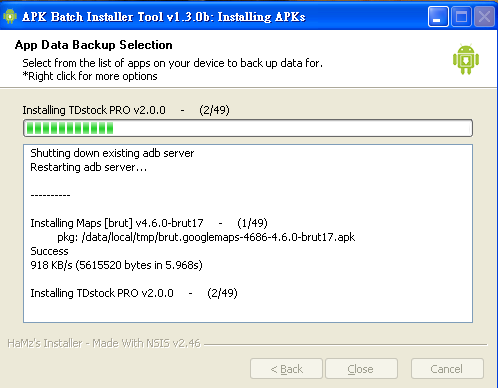Click the 'App Data Backup Selection' heading
The width and height of the screenshot is (498, 388).
coord(94,45)
